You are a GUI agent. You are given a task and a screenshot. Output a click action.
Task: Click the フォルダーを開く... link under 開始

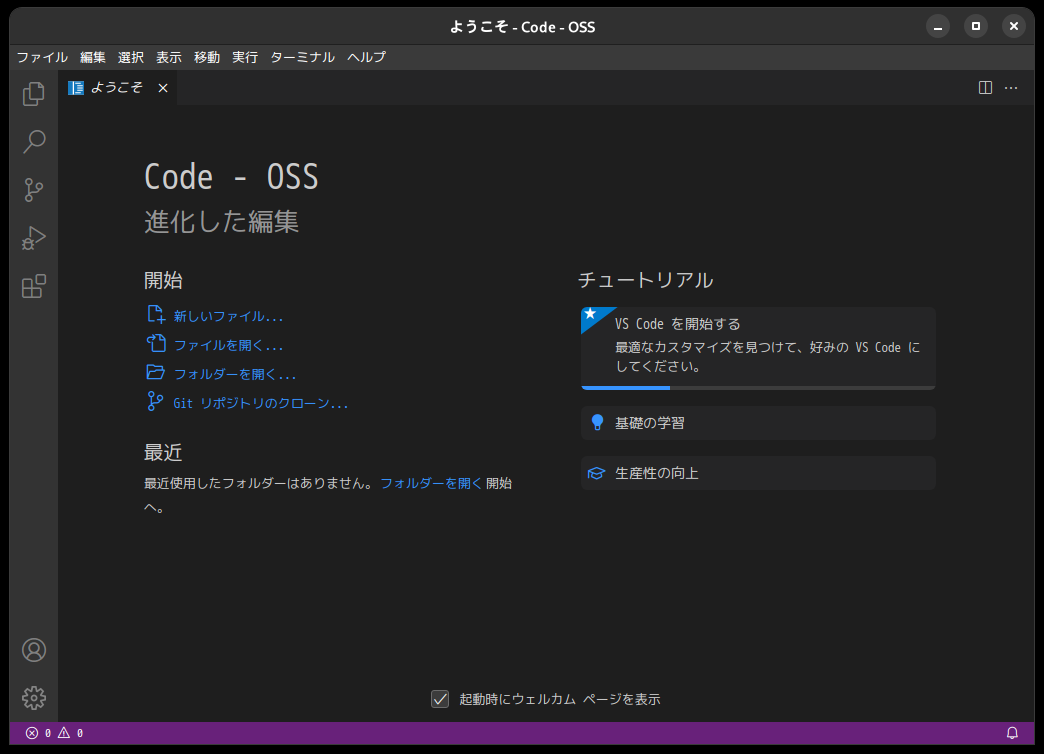235,374
